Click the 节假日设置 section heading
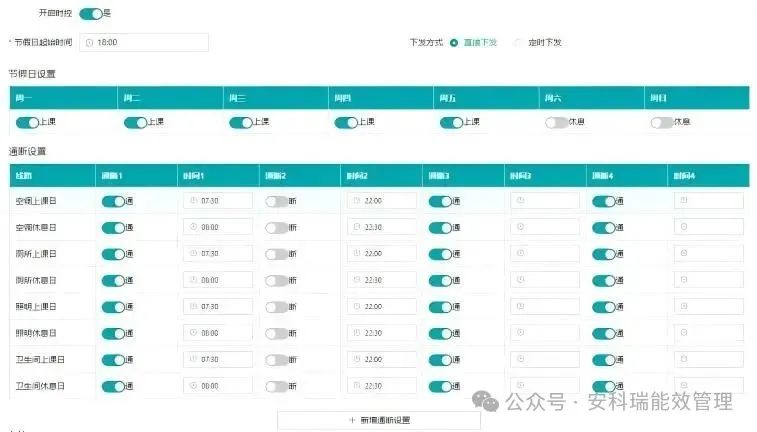Screen dimensions: 757x432 click(x=32, y=74)
